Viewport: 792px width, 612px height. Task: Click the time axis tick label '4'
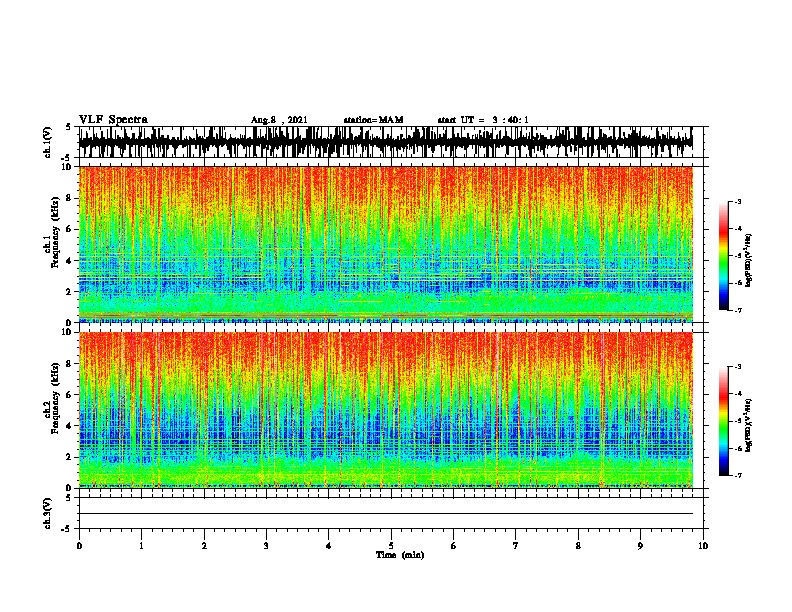[329, 546]
